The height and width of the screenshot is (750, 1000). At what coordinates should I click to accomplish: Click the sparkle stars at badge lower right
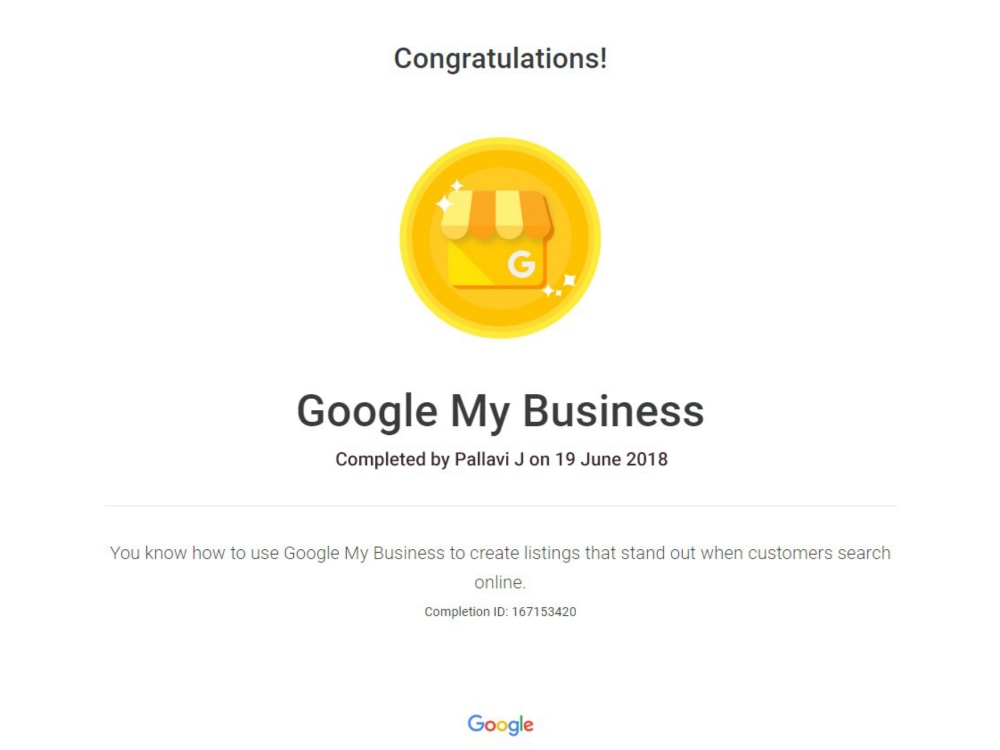[559, 285]
